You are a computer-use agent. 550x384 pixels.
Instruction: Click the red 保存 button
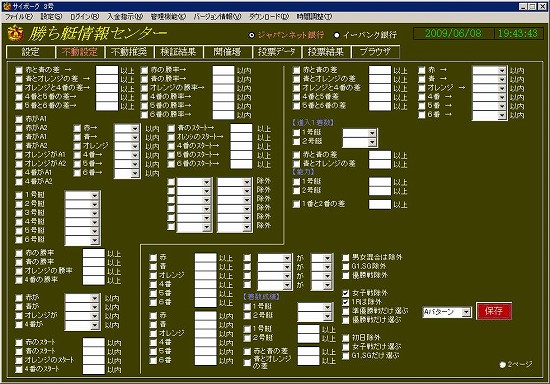click(x=494, y=311)
